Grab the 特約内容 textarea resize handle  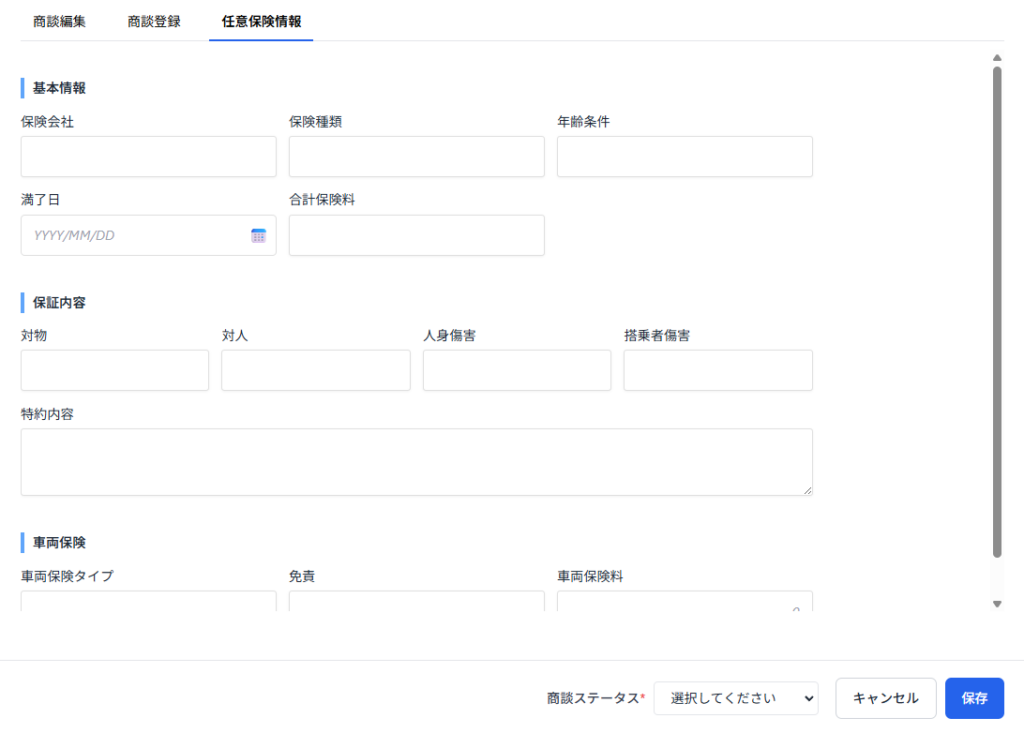[x=807, y=490]
